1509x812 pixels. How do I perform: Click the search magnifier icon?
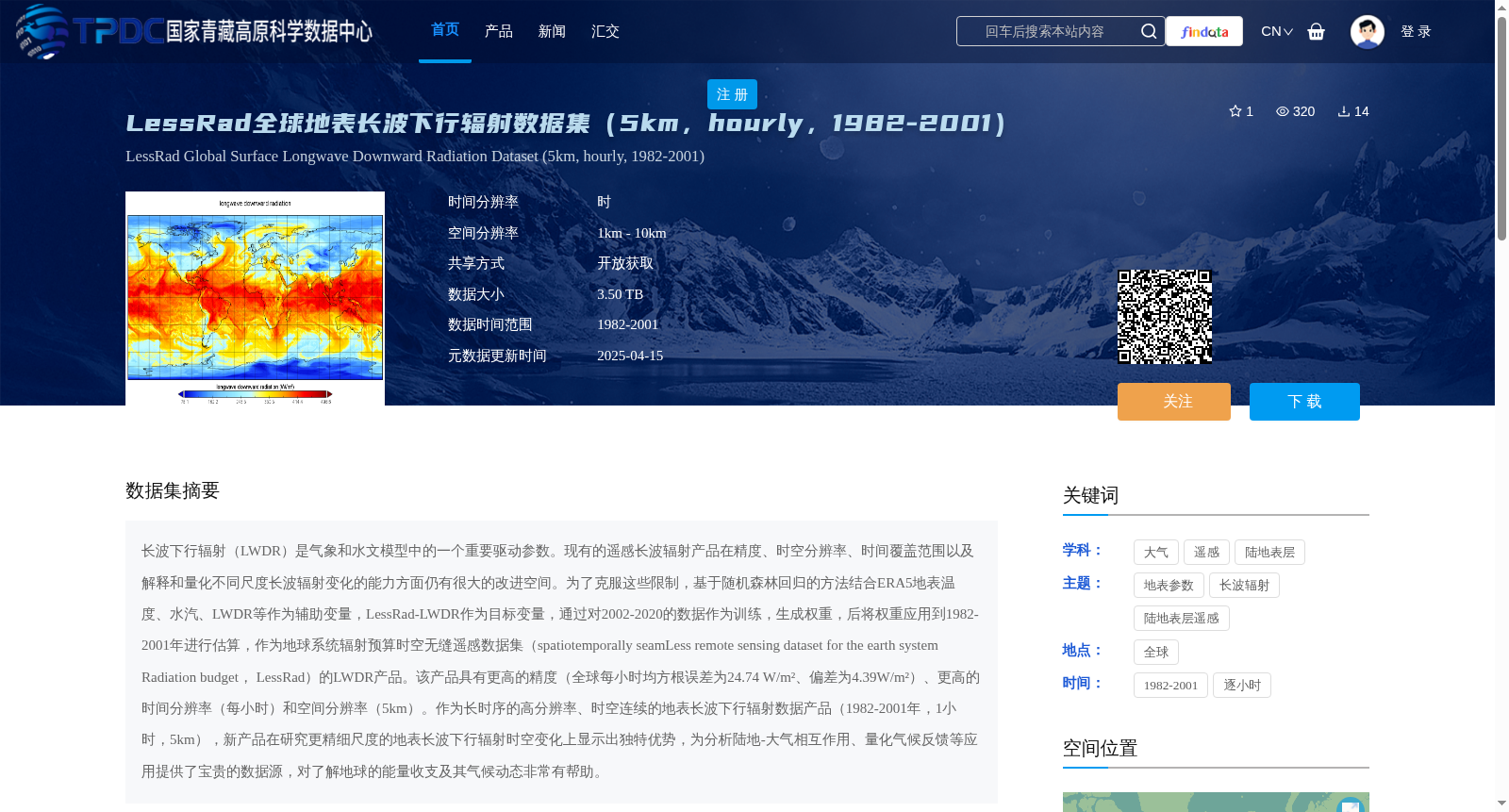coord(1148,31)
